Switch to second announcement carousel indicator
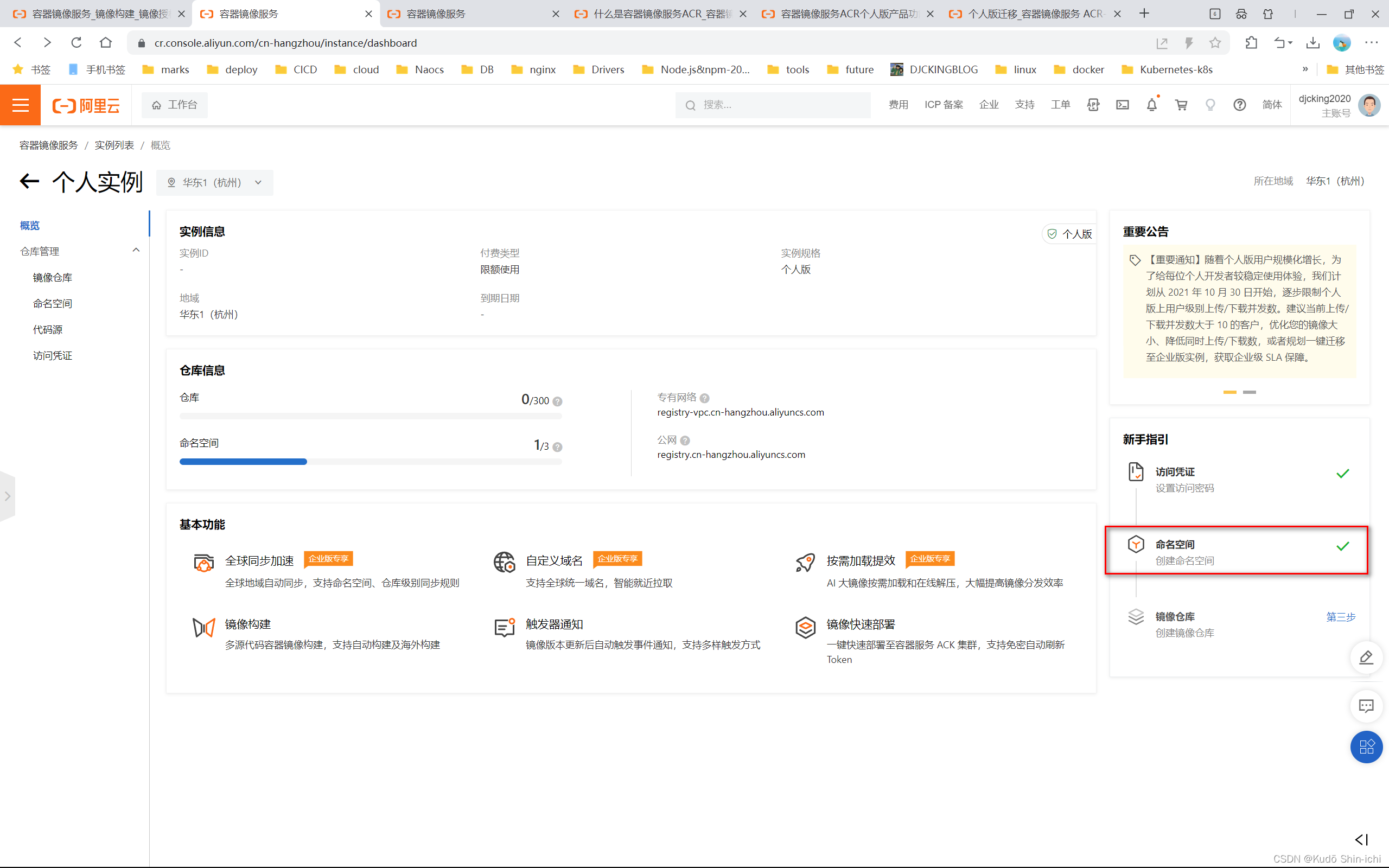The width and height of the screenshot is (1389, 868). pos(1250,392)
